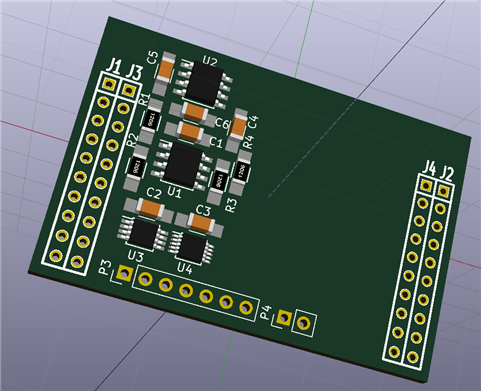This screenshot has height=391, width=481.
Task: Select the U4 IC near C3
Action: pos(191,247)
